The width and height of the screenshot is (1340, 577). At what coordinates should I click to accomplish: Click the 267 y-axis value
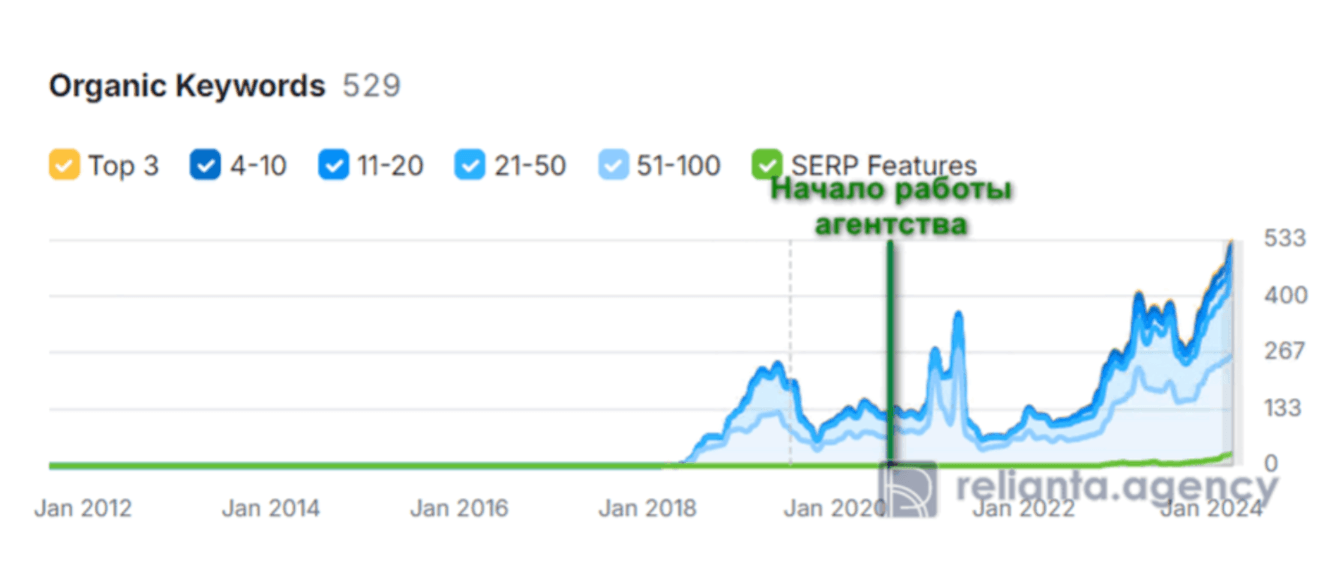1285,351
